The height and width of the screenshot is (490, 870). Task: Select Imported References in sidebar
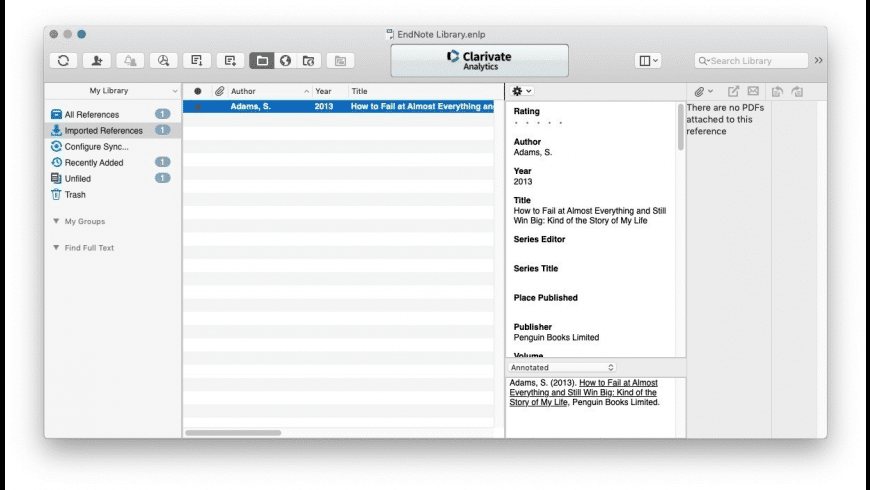click(103, 130)
